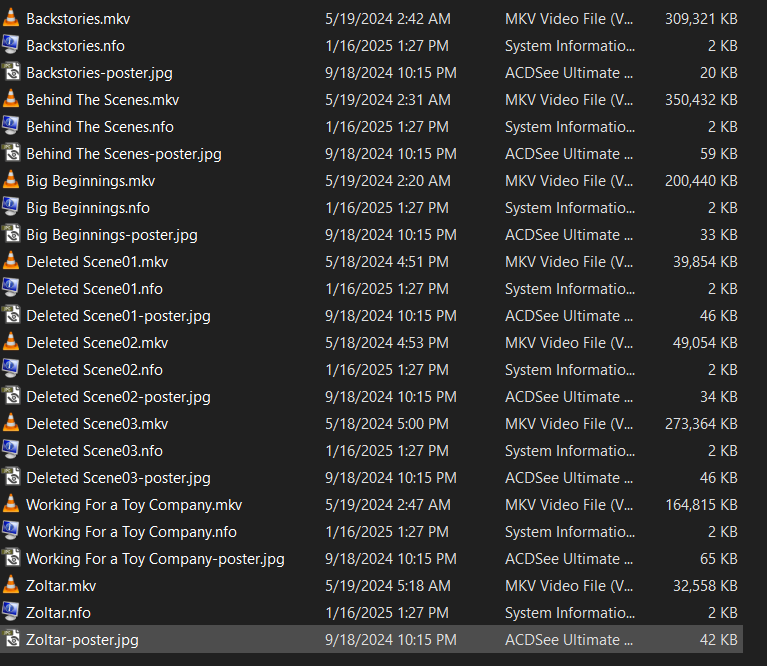
Task: Click the system info icon for Zoltar.nfo
Action: (x=11, y=612)
